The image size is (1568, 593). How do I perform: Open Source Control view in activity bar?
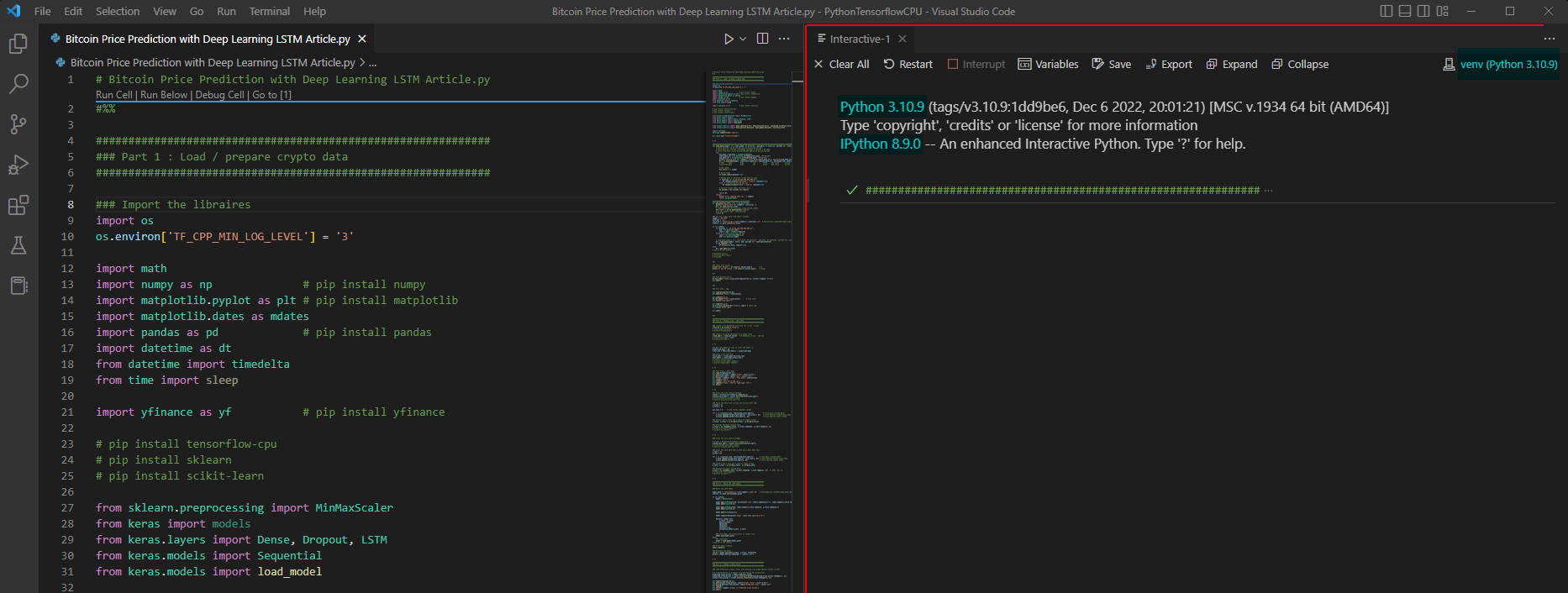(x=18, y=123)
